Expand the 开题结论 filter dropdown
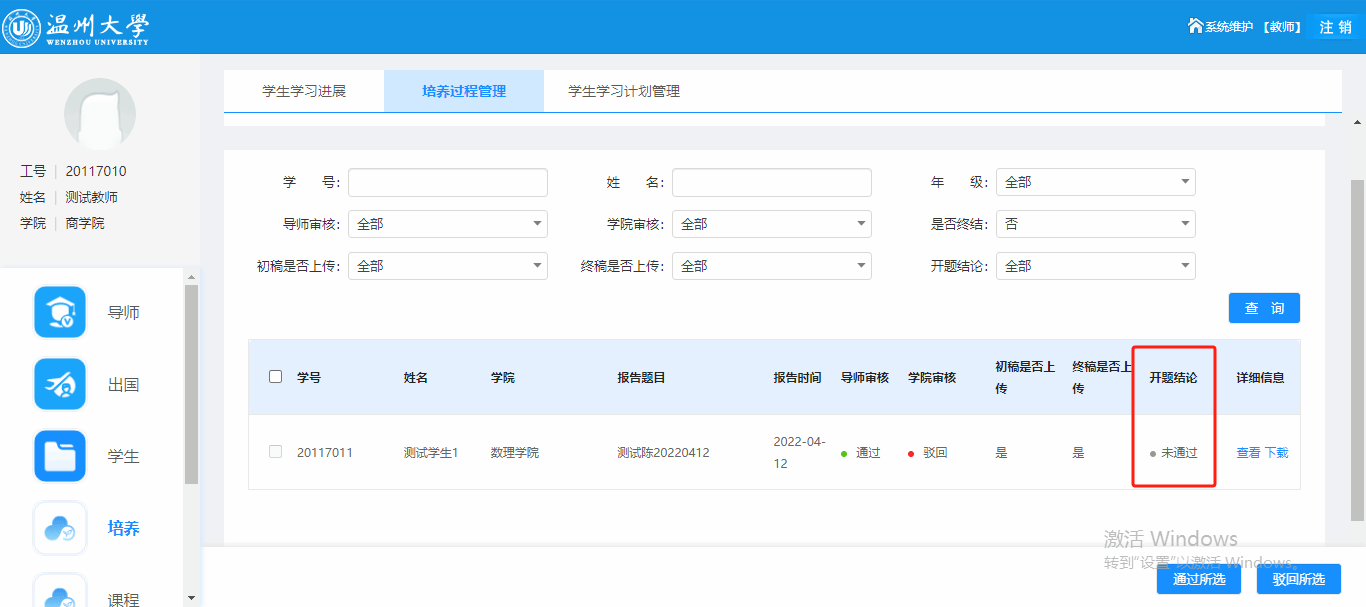 1095,266
